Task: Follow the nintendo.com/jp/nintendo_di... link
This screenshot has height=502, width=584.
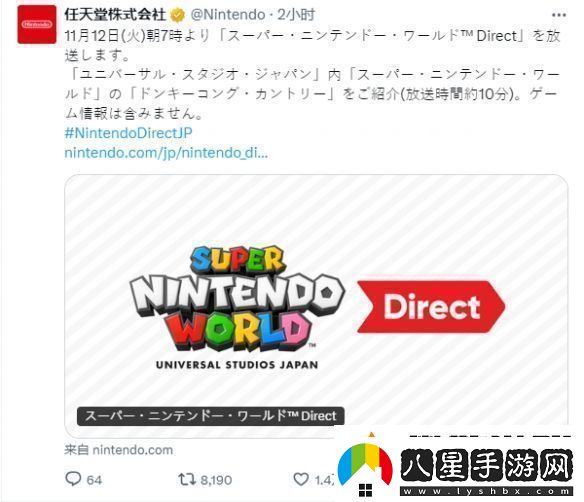Action: [x=166, y=153]
